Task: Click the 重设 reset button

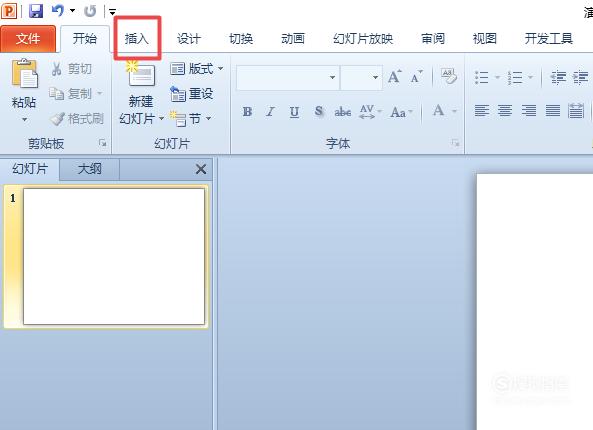Action: coord(192,93)
